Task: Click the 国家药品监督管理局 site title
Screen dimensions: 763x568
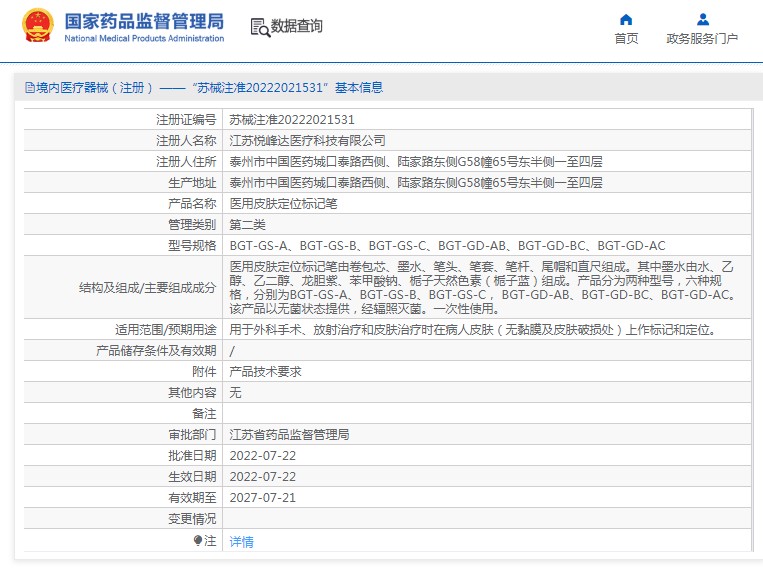Action: click(x=144, y=21)
